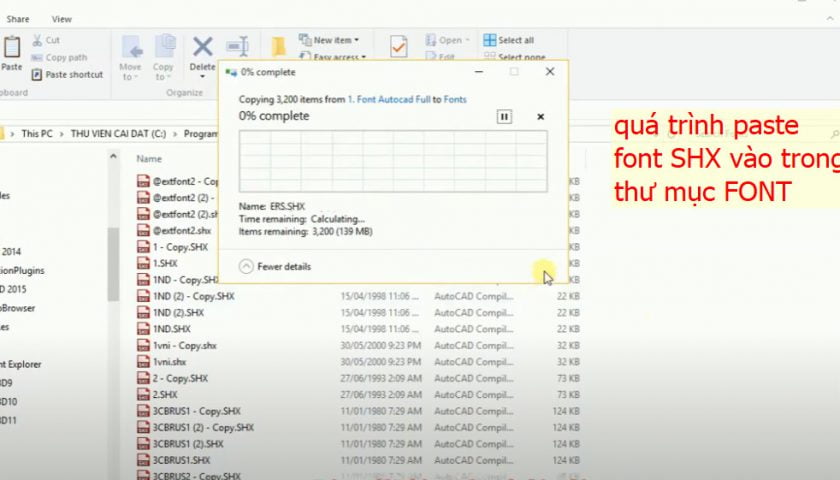
Task: Open the Delete options arrow
Action: point(202,77)
